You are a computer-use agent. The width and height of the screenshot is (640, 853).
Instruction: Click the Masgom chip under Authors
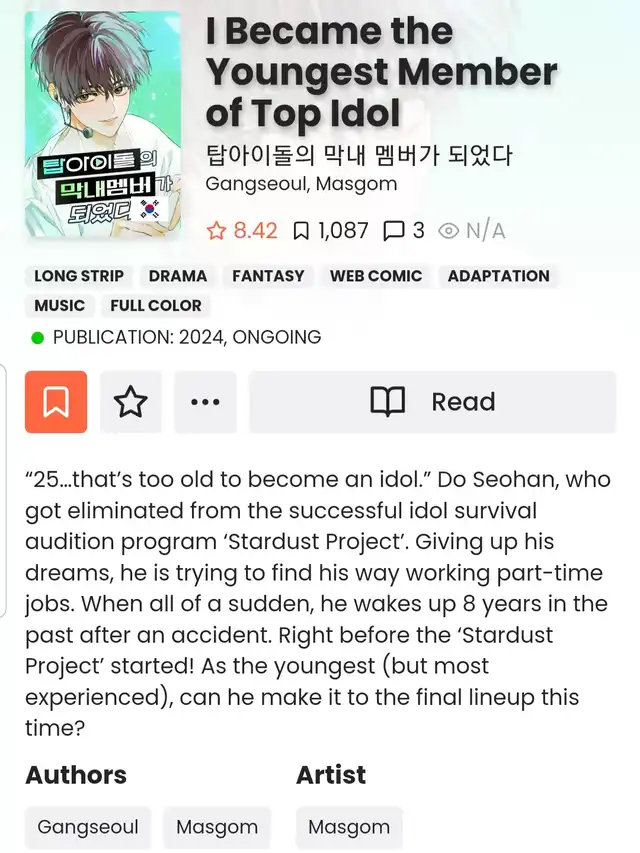coord(217,827)
